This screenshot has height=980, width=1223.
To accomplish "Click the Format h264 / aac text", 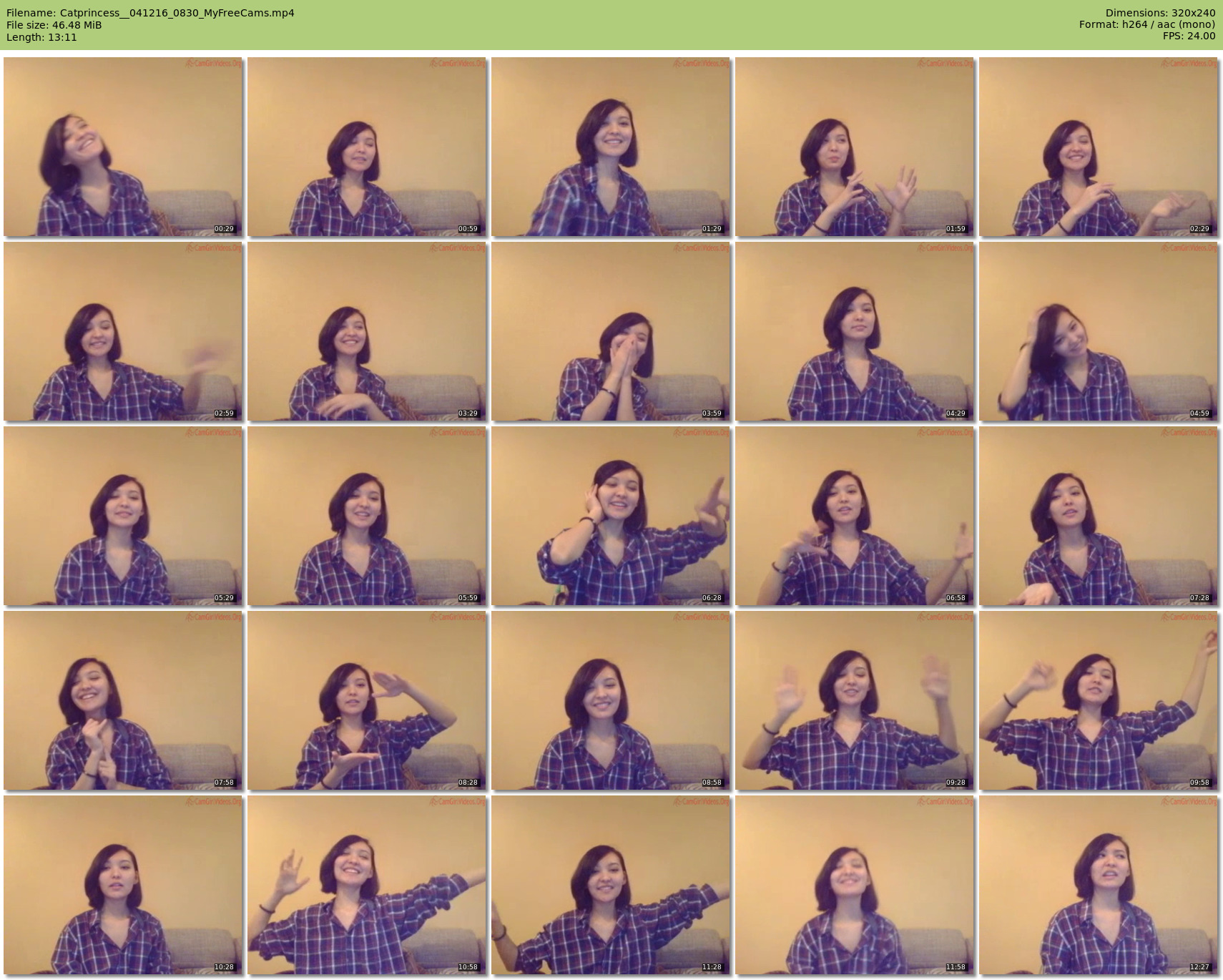I will point(1146,25).
